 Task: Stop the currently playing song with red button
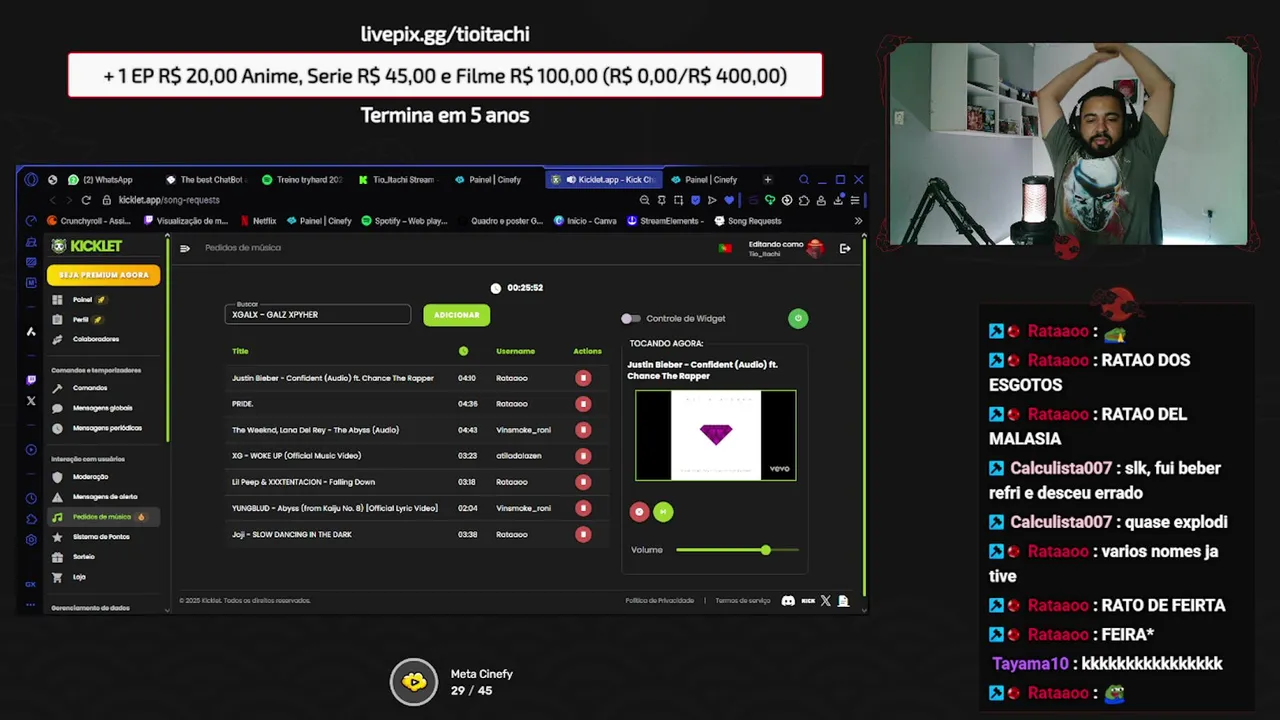[640, 512]
